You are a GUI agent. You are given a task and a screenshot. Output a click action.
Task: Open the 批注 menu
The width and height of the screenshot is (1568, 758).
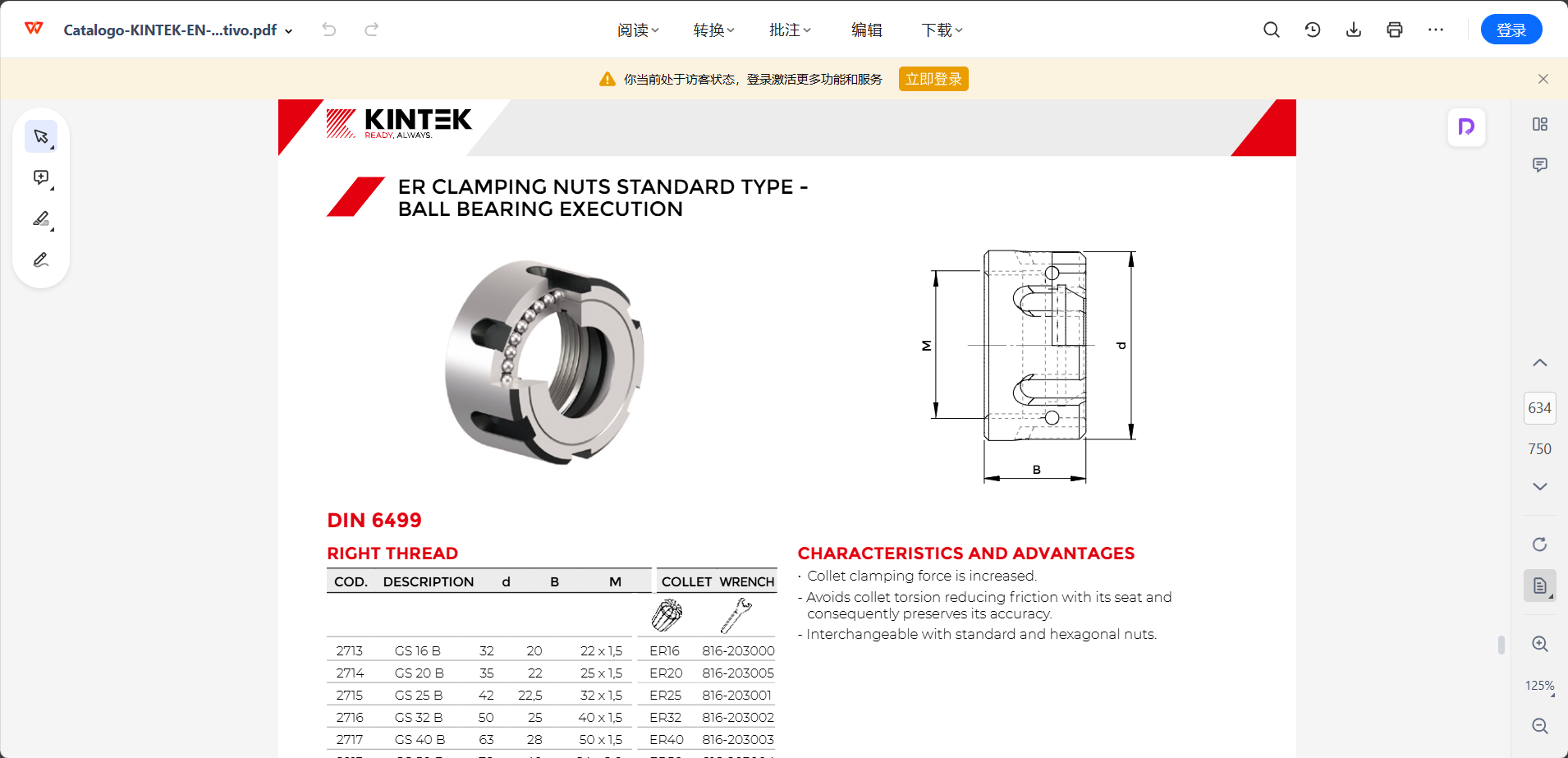[x=790, y=30]
